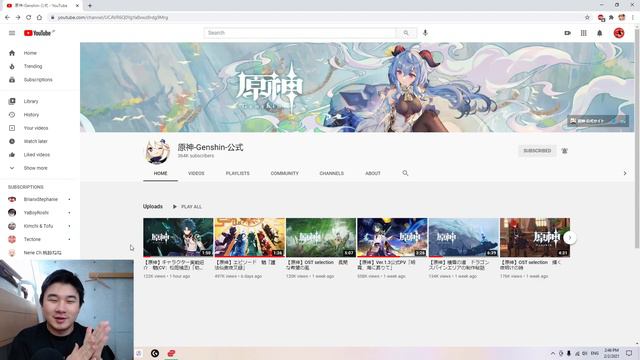The height and width of the screenshot is (360, 640).
Task: Open BriansStephanie subscription channel
Action: tap(40, 199)
